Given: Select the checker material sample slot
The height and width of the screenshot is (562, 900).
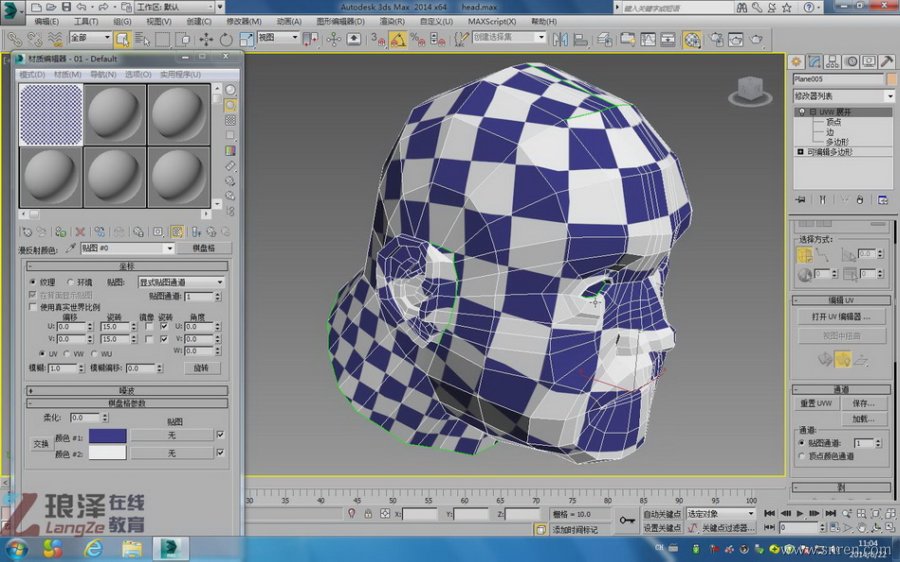Looking at the screenshot, I should click(x=51, y=115).
